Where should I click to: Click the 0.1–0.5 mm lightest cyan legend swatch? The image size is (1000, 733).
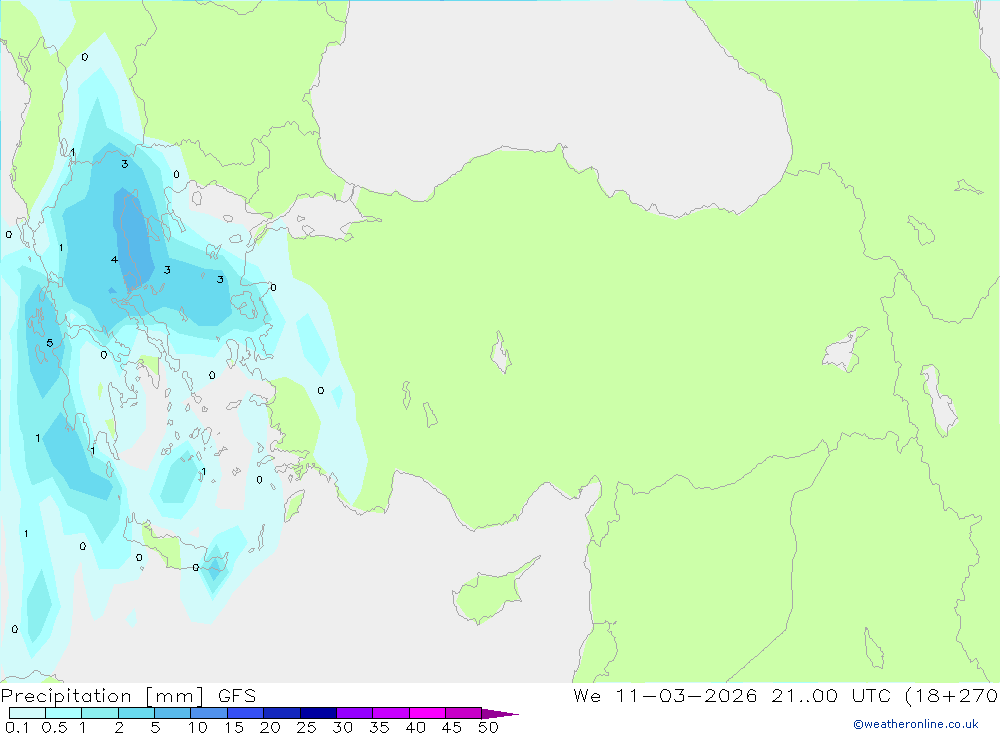[x=27, y=713]
